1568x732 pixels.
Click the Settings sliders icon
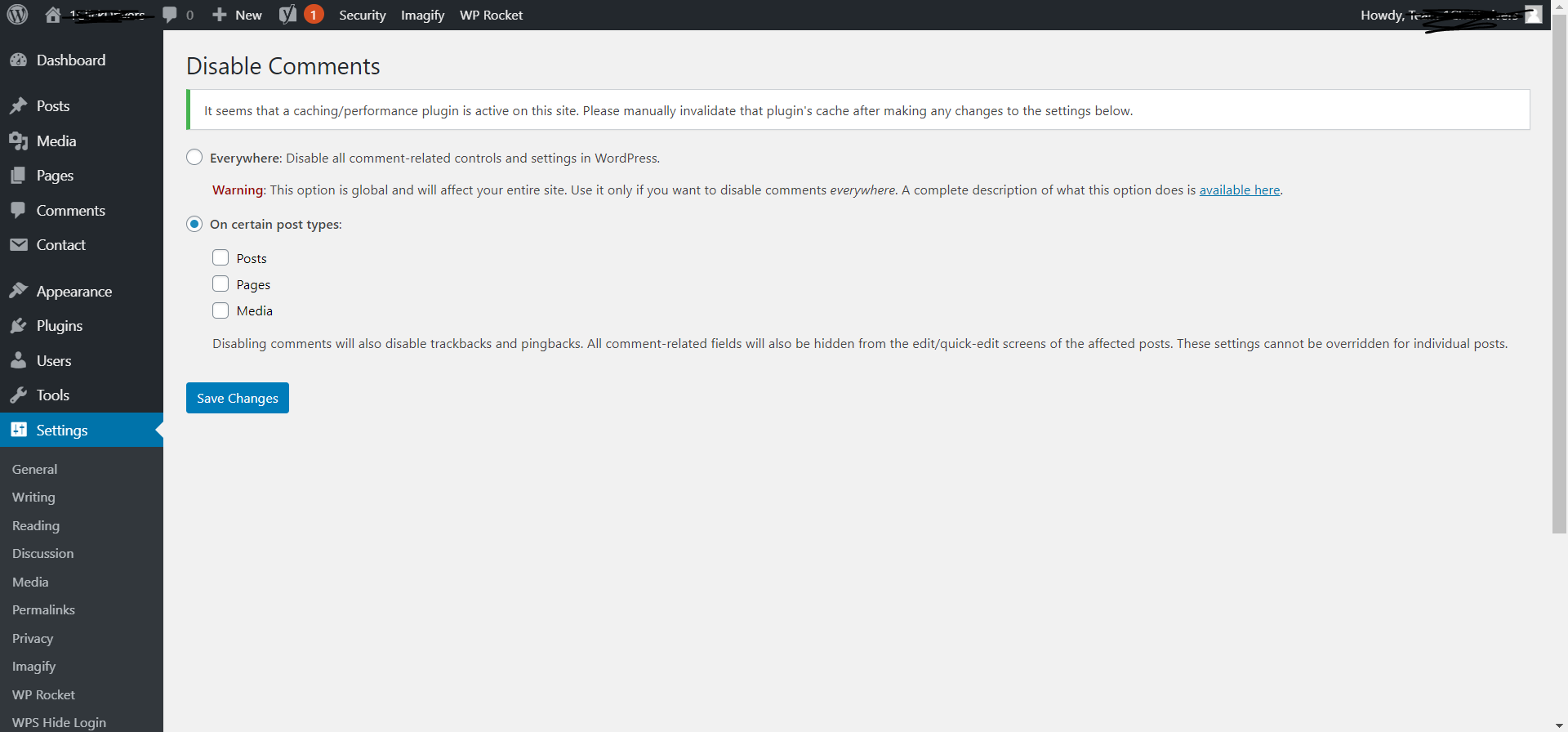coord(18,430)
